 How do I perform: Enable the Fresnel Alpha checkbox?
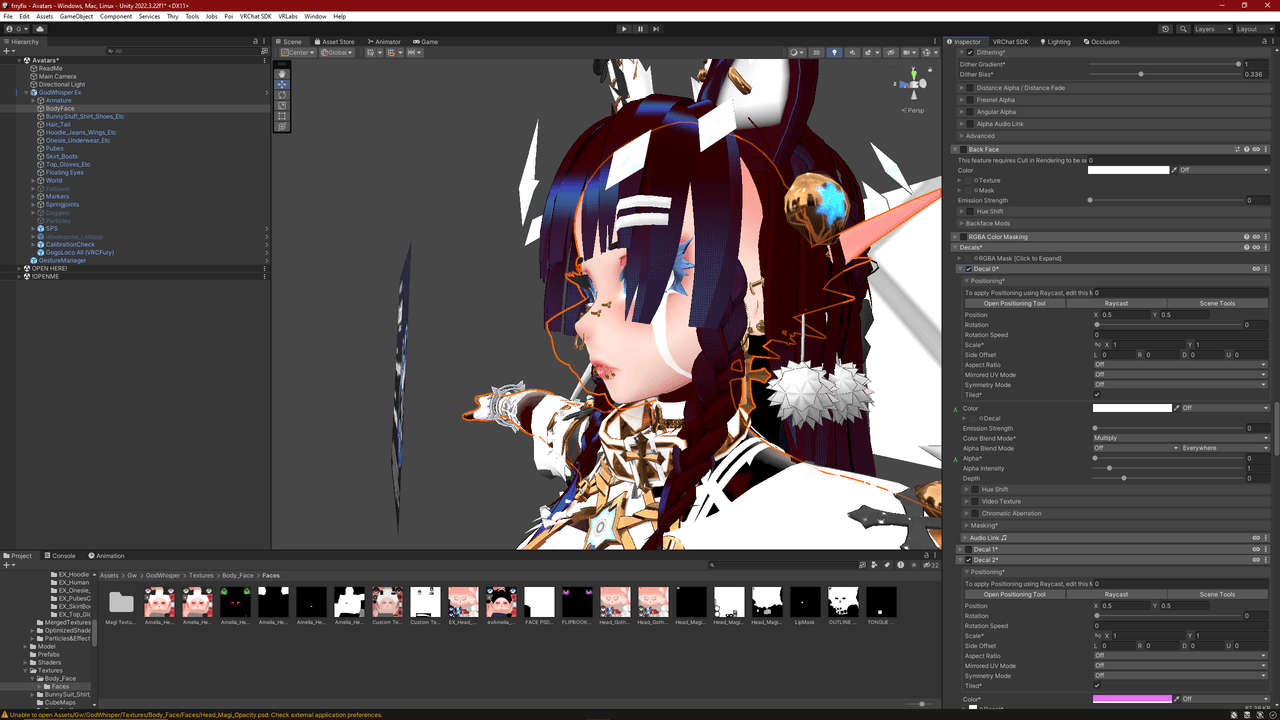point(970,100)
